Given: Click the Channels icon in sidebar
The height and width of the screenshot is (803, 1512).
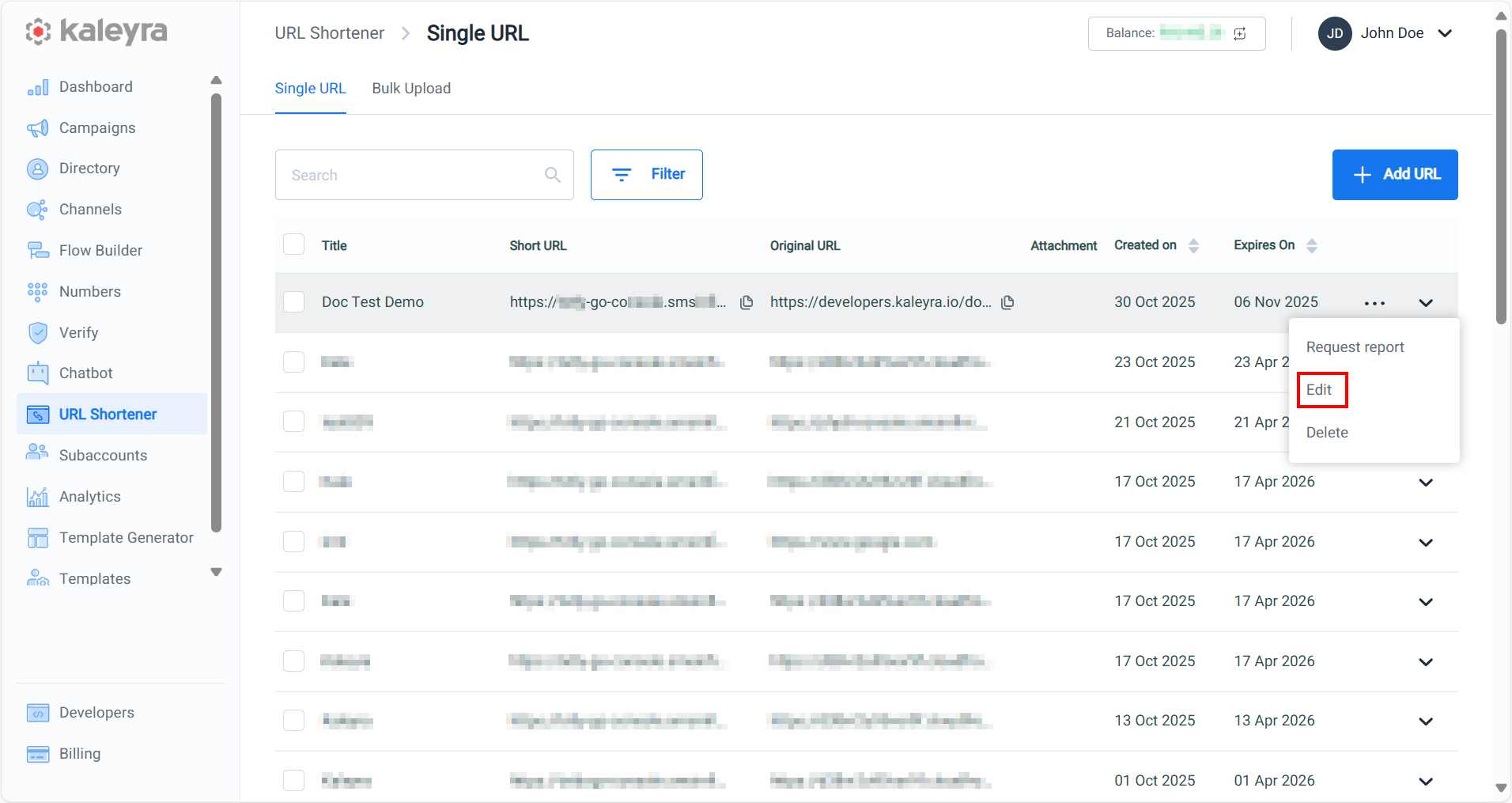Looking at the screenshot, I should [x=38, y=210].
